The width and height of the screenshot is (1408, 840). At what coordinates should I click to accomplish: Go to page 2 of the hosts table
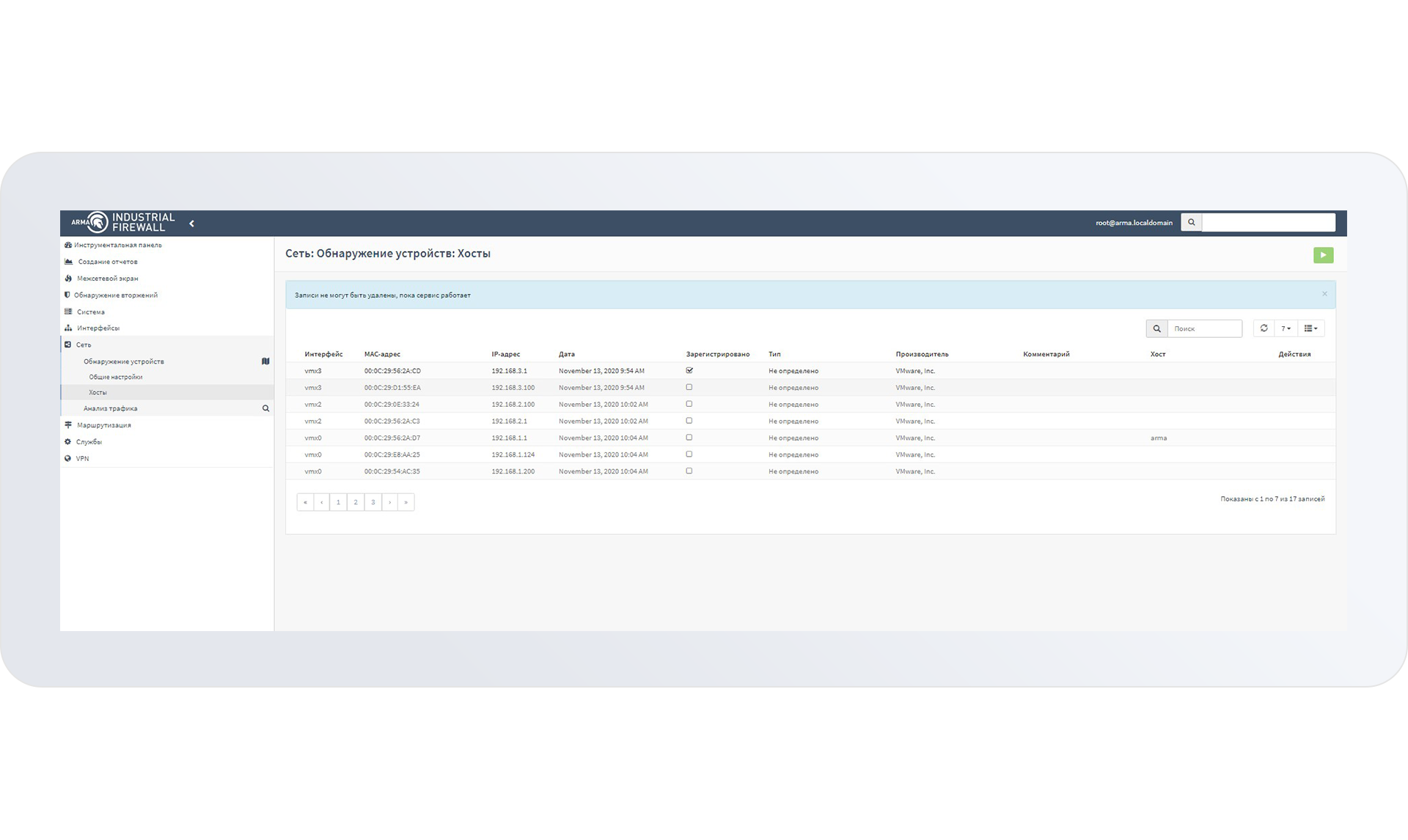(x=356, y=502)
